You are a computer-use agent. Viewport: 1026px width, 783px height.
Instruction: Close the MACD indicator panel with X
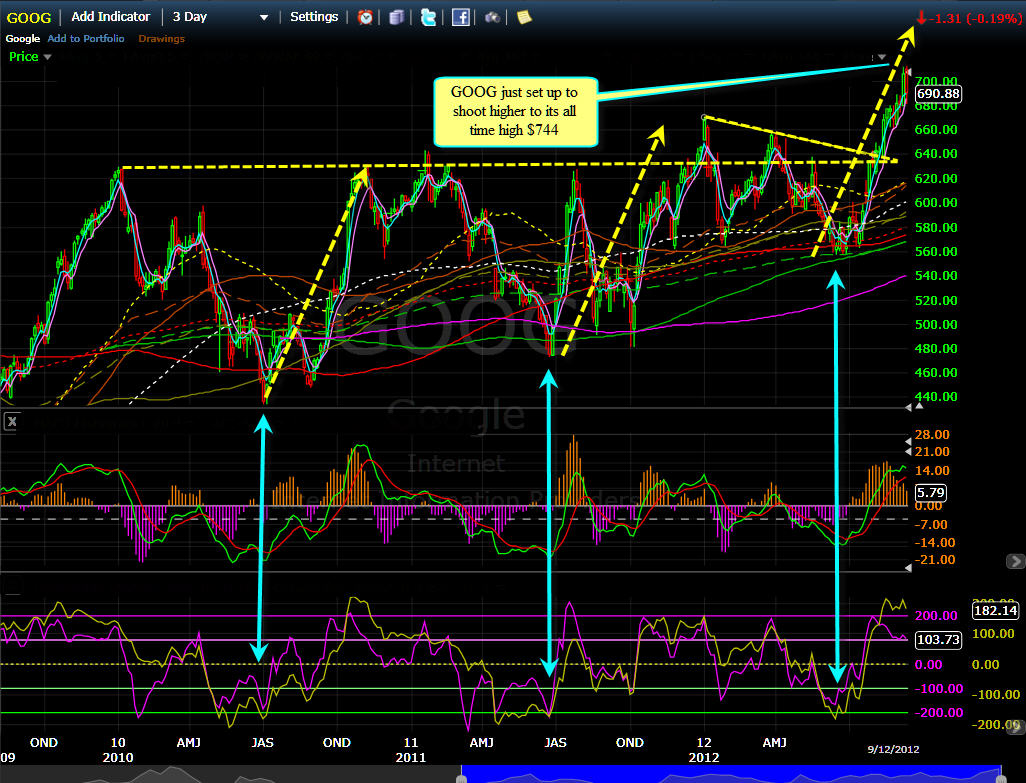[11, 422]
